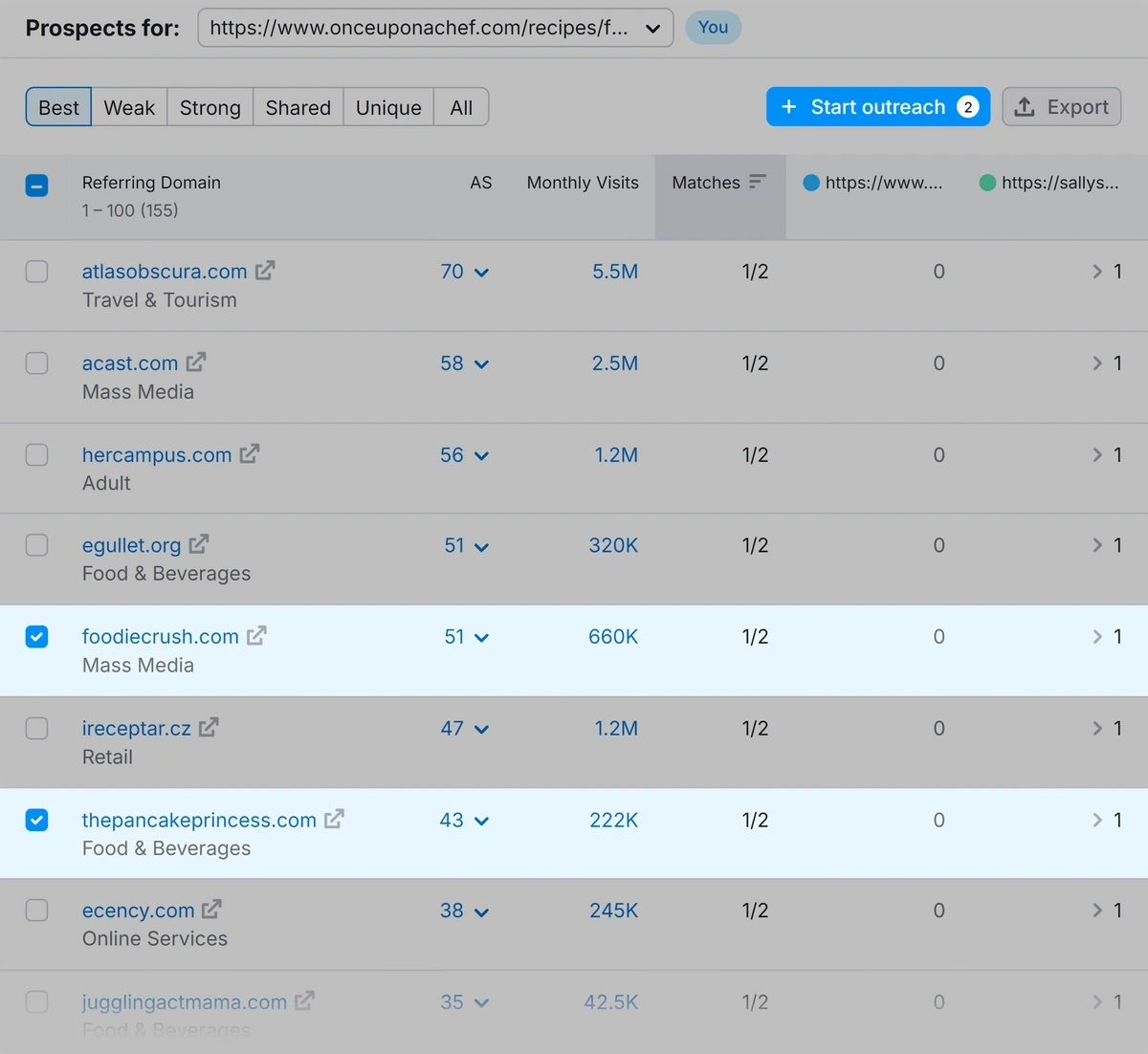
Task: Select the Best filter tab
Action: [x=58, y=107]
